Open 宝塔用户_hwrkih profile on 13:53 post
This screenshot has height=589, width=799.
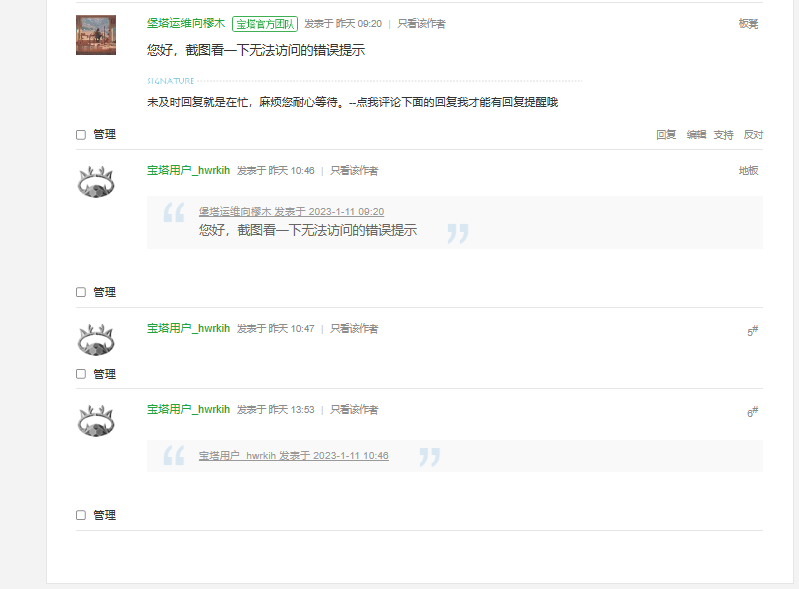point(189,409)
